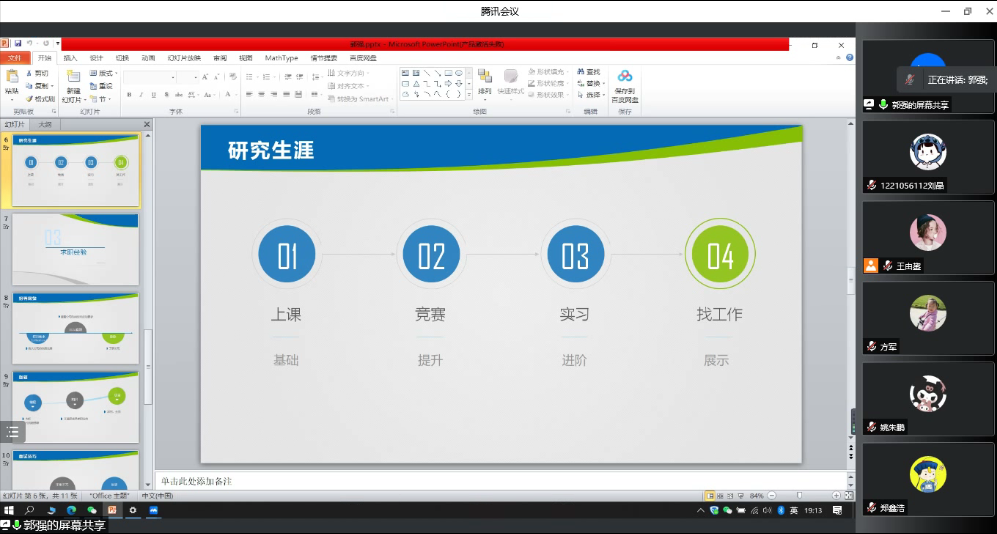Toggle underline text formatting

154,95
